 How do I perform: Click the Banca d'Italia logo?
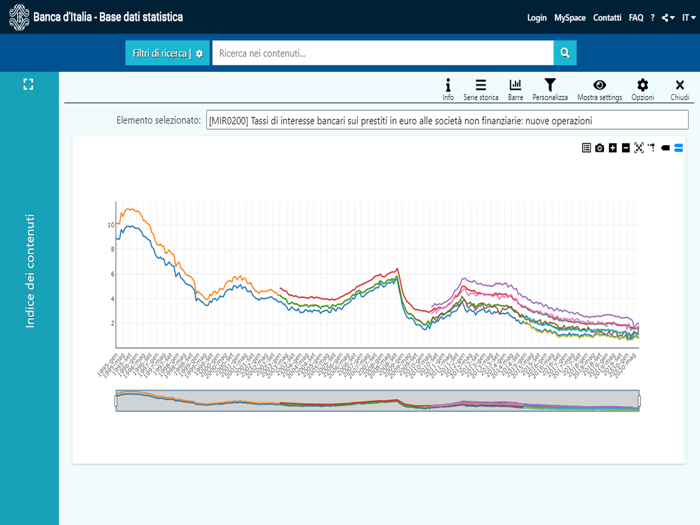point(19,17)
